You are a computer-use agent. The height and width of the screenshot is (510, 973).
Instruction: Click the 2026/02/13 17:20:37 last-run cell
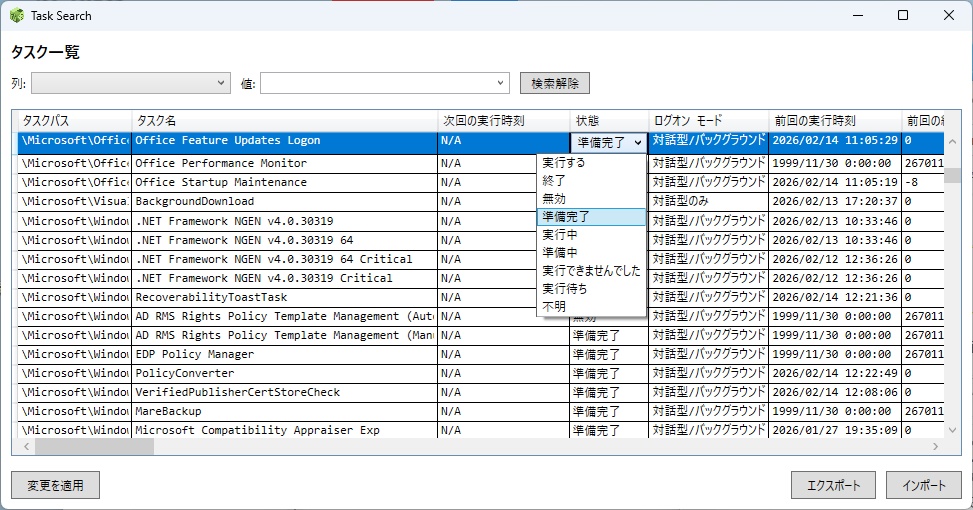(x=835, y=202)
